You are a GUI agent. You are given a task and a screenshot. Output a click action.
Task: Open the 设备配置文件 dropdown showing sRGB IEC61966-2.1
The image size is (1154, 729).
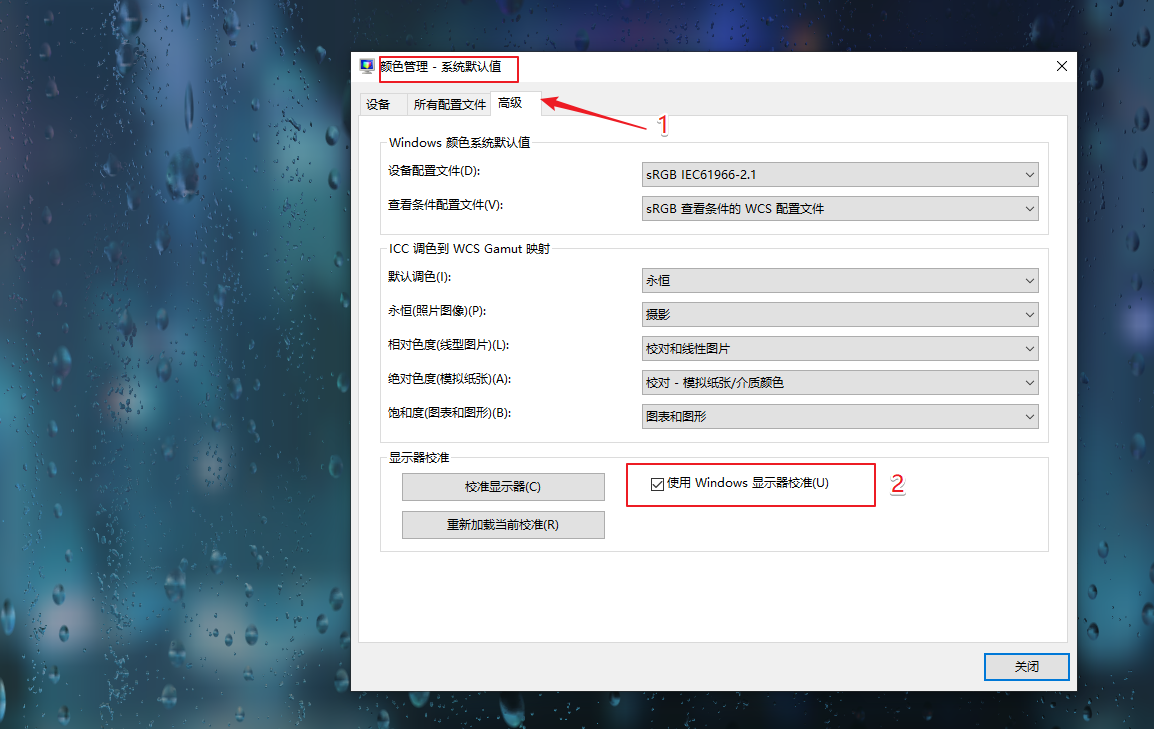tap(1030, 174)
